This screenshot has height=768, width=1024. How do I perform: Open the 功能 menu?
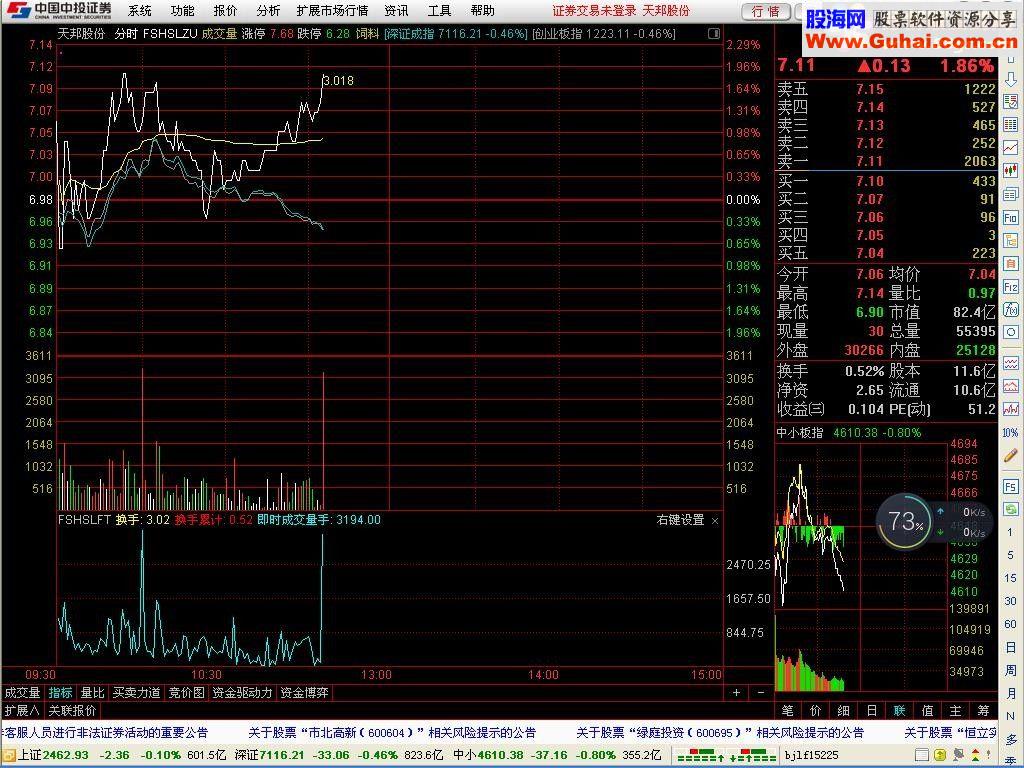click(182, 10)
